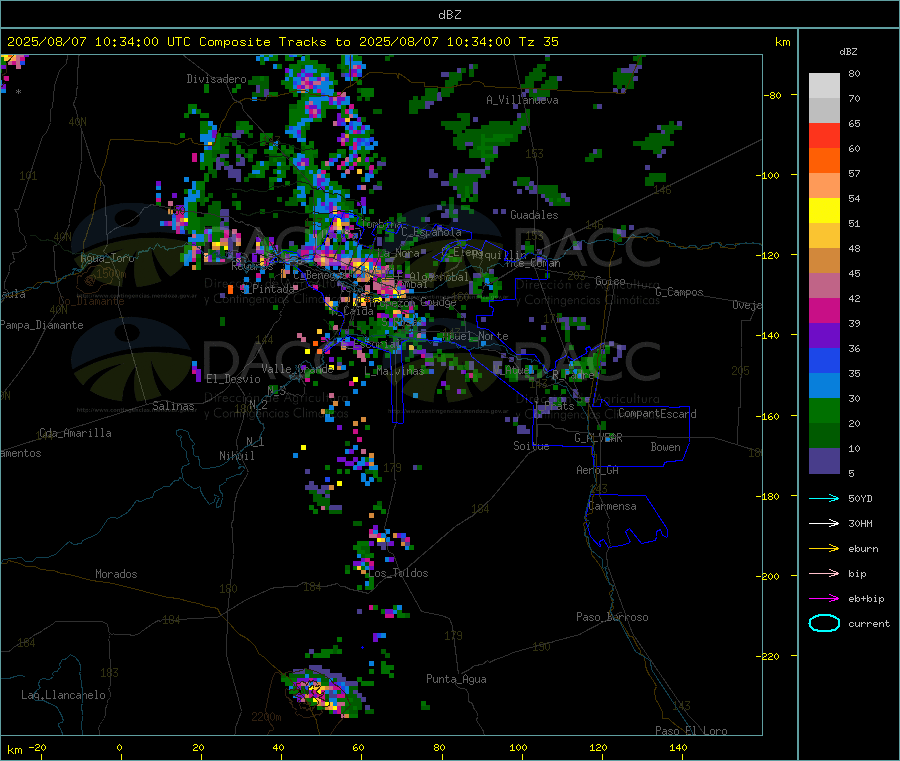Screen dimensions: 900x761
Task: Click the timestamp header text '2025/08/07 10:34:00 UTC'
Action: pyautogui.click(x=99, y=42)
